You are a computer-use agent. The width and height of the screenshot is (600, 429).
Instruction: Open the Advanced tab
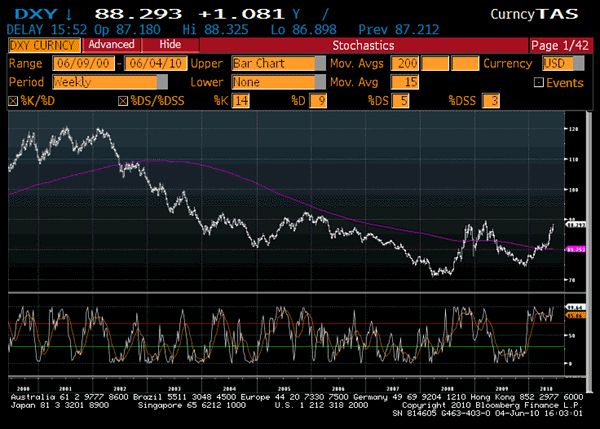[x=110, y=45]
